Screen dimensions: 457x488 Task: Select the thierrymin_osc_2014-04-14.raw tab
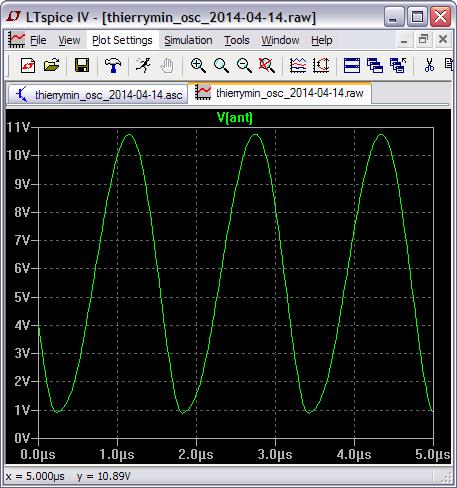coord(280,93)
